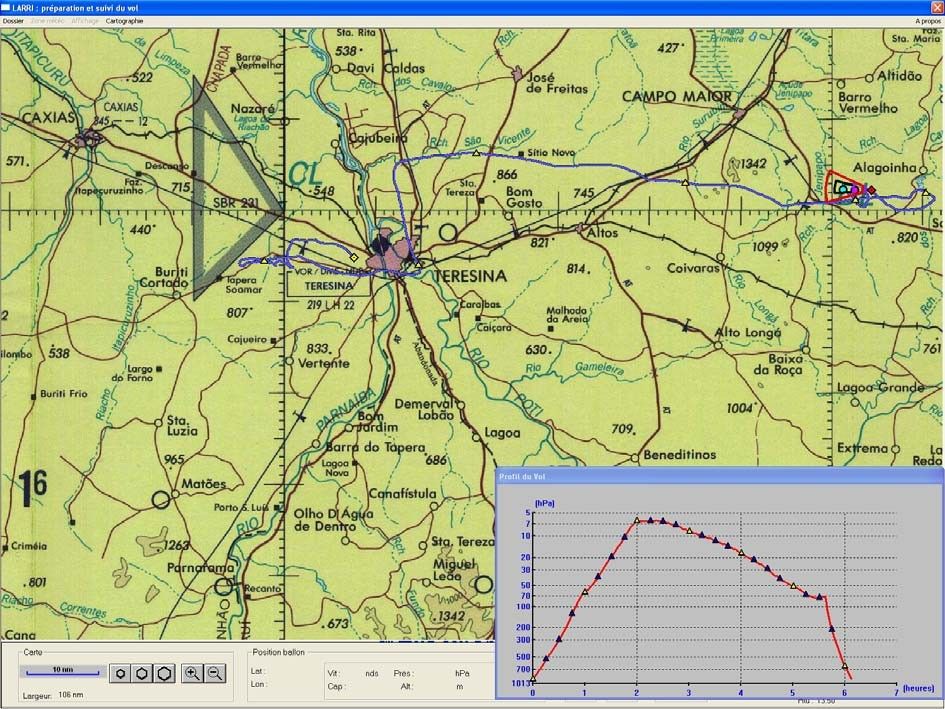The image size is (945, 709).
Task: Click the yellow peak marker at 2 hours
Action: [x=637, y=520]
